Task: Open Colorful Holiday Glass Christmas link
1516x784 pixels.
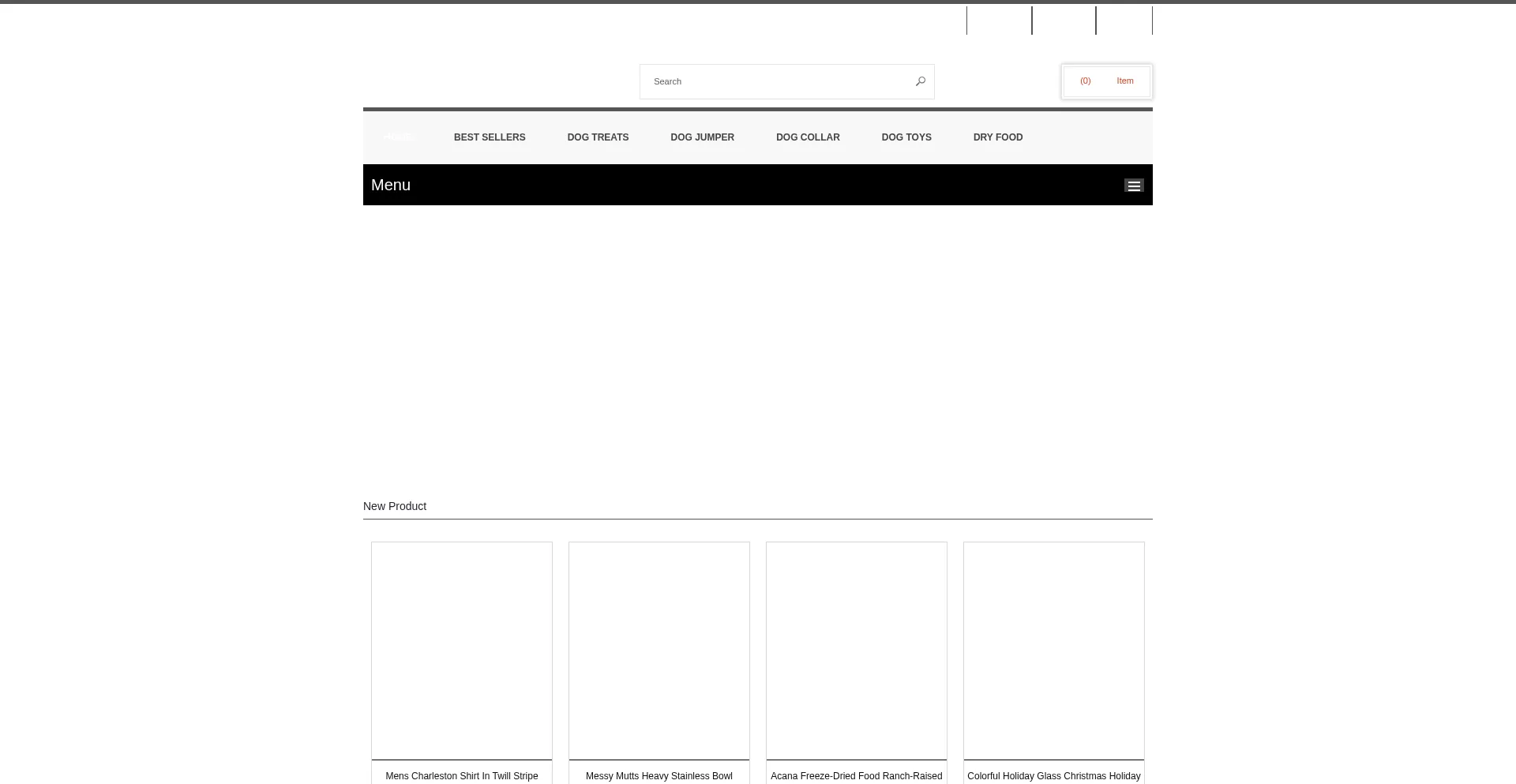Action: 1054,776
